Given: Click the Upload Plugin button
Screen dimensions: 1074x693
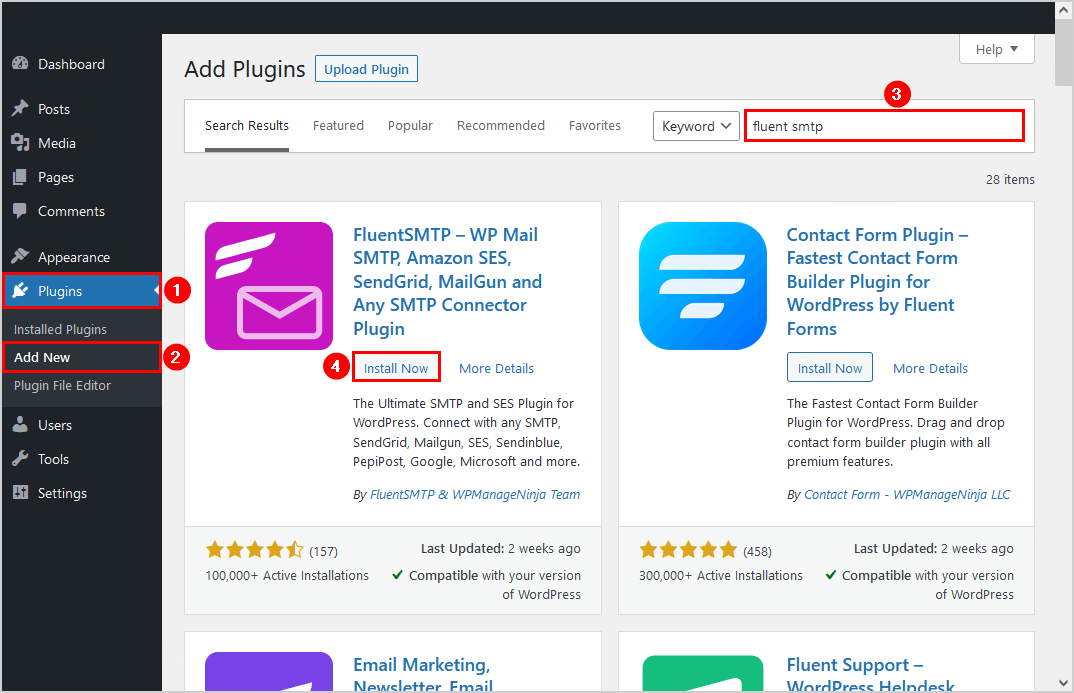Looking at the screenshot, I should [x=366, y=68].
